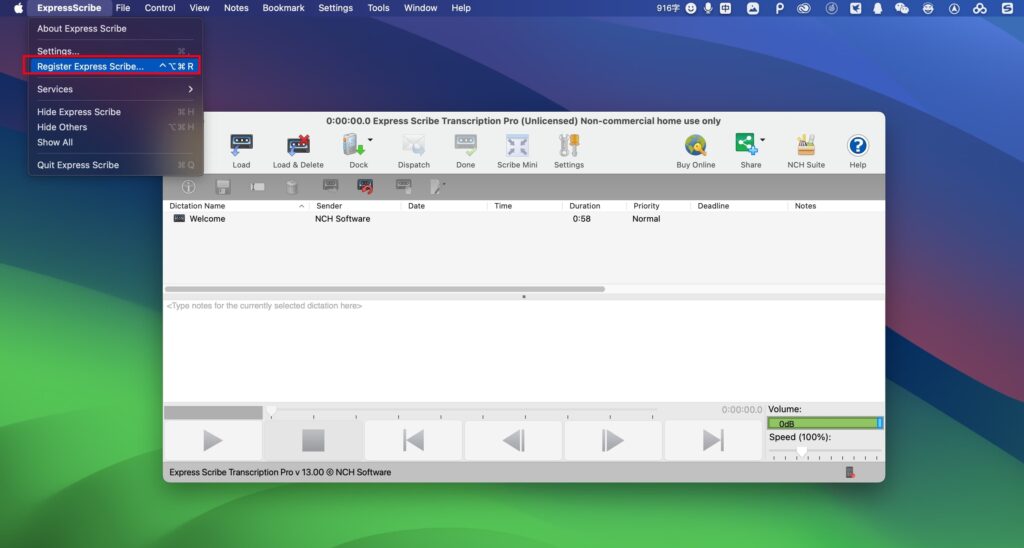Open the NCH Suite toolbox icon

point(806,145)
